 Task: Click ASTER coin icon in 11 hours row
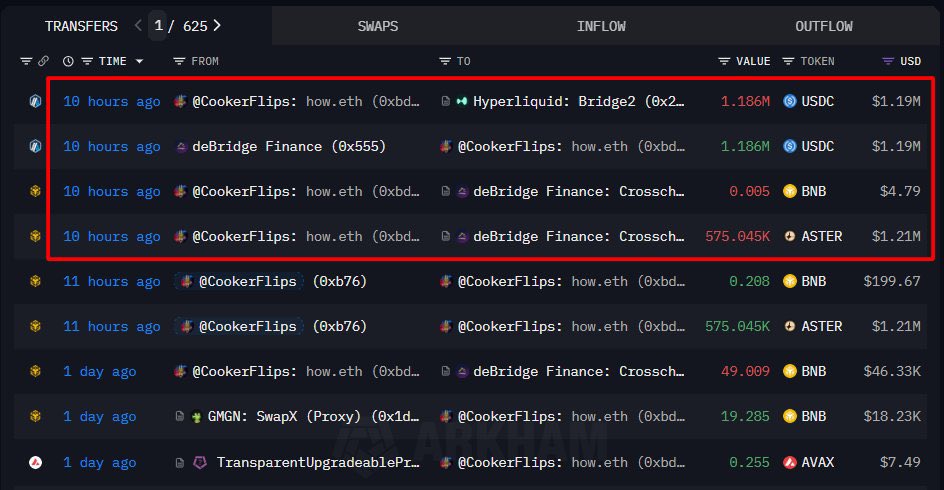click(x=790, y=326)
